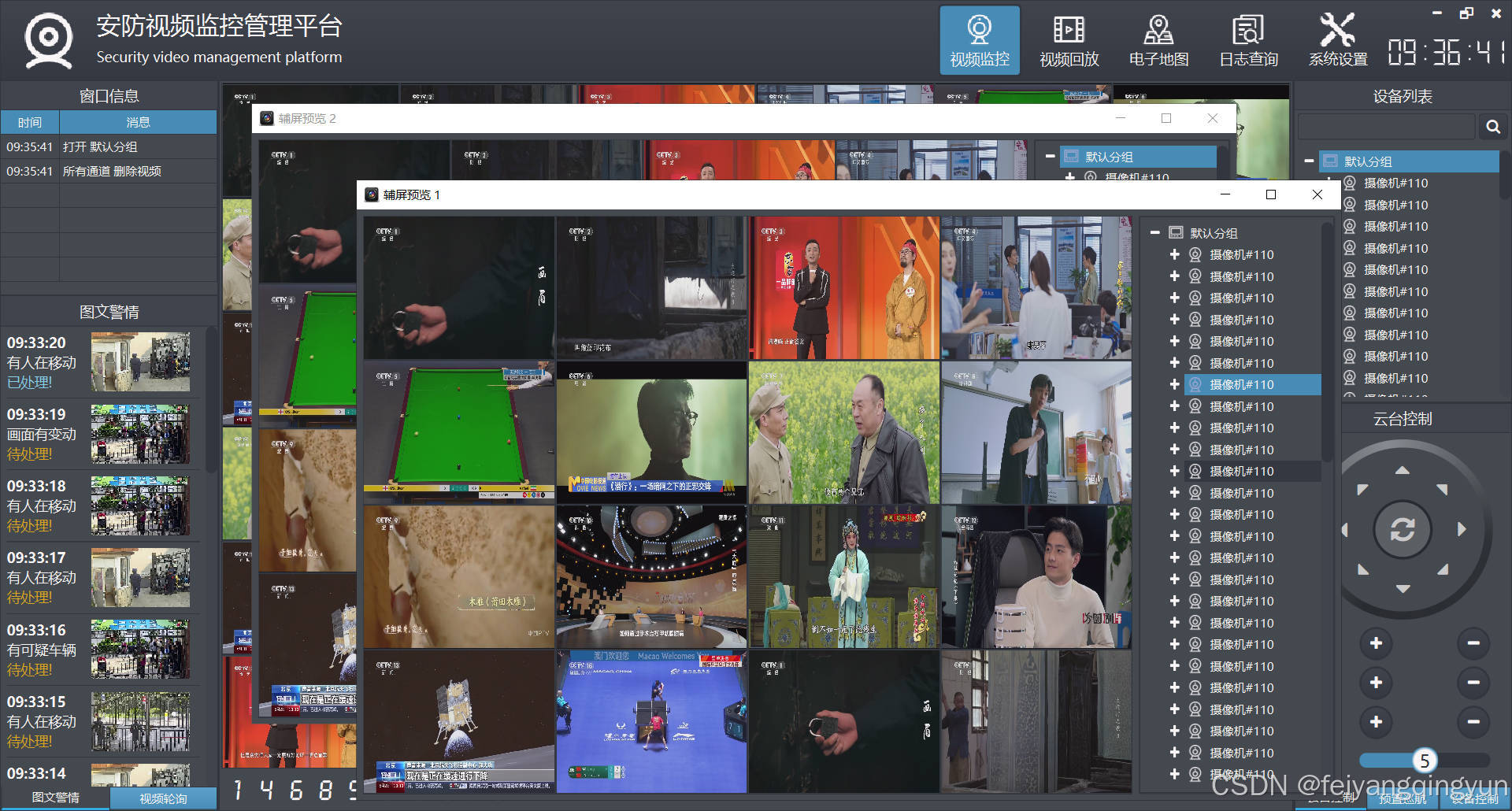Select the table tennis video tile in 辅屏预览 1

[x=651, y=721]
